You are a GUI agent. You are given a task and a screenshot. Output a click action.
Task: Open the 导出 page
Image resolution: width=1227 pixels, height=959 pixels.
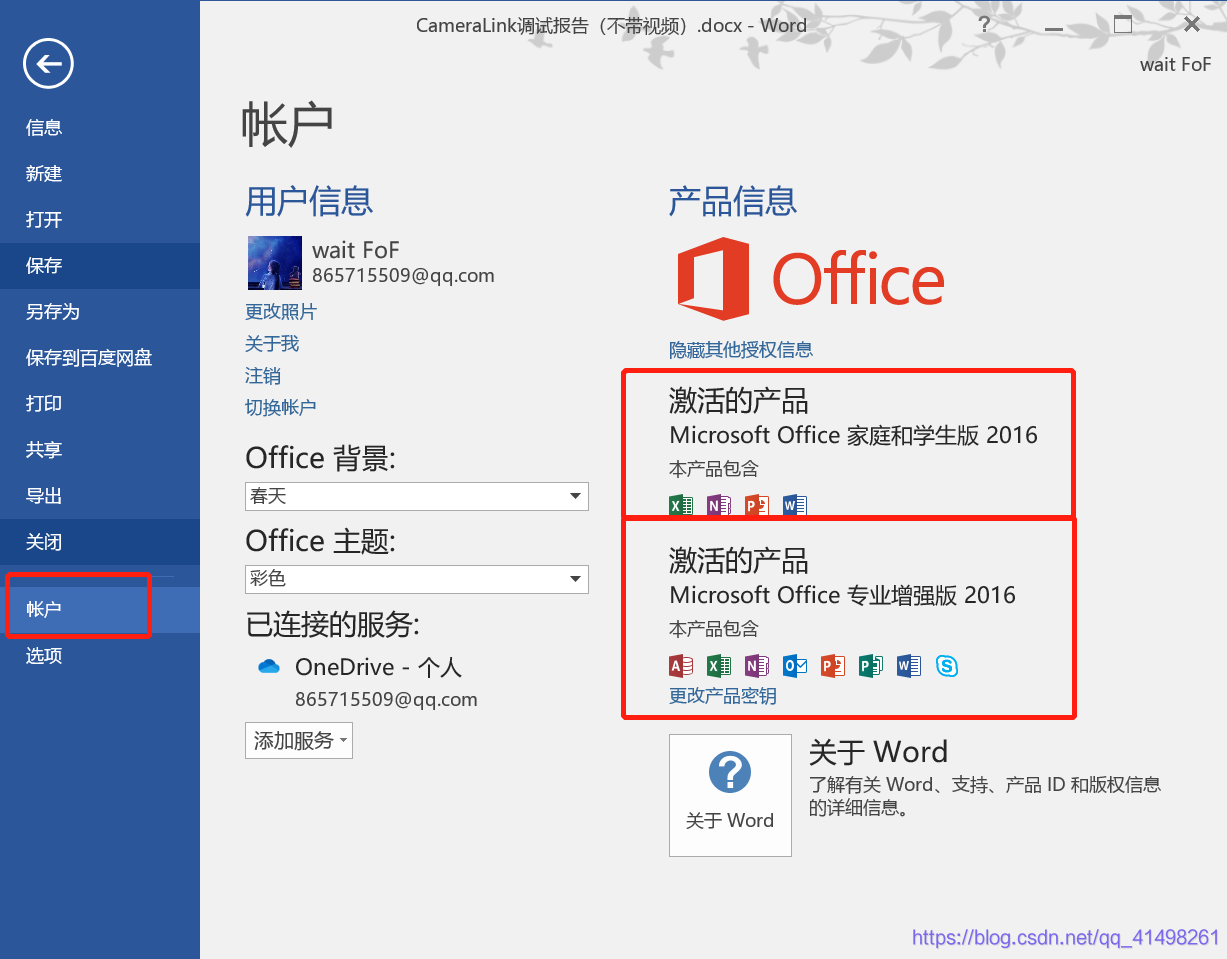tap(100, 495)
